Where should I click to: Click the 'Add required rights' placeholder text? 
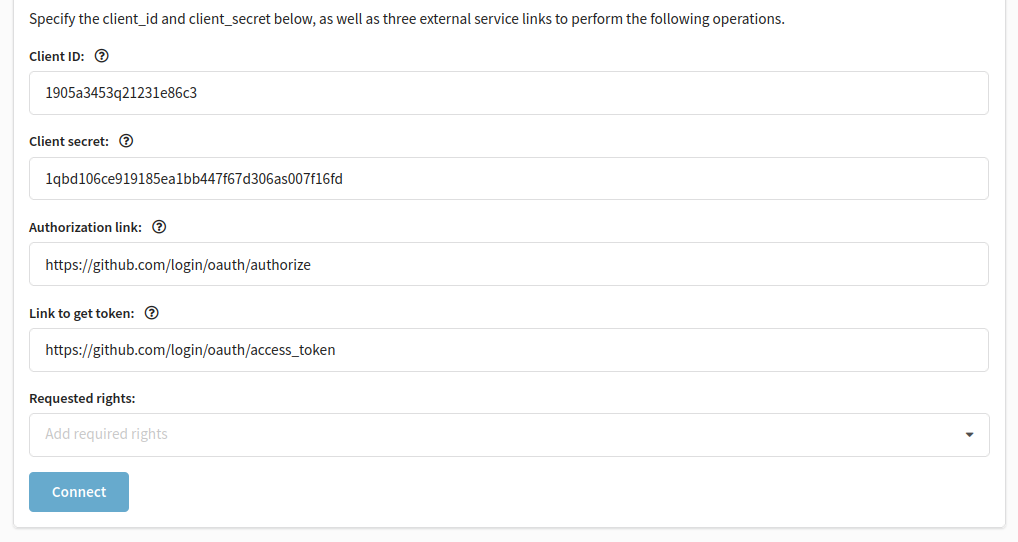point(106,434)
